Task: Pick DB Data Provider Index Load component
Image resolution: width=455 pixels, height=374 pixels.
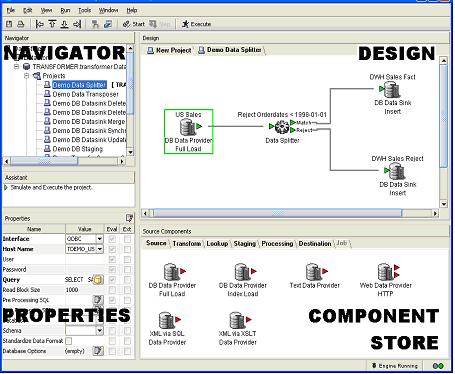Action: pyautogui.click(x=243, y=280)
